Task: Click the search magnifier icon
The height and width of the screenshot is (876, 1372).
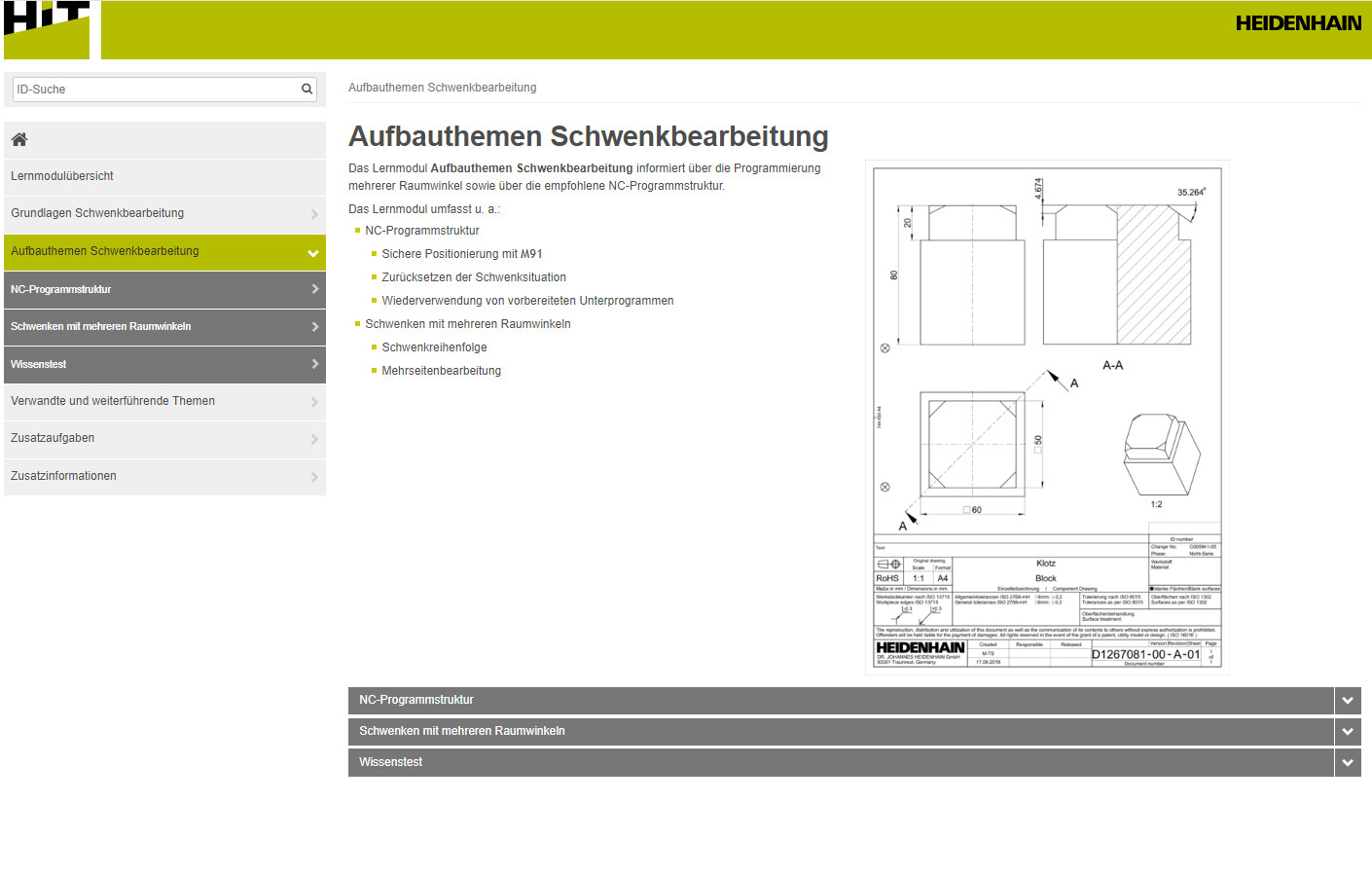Action: (307, 90)
